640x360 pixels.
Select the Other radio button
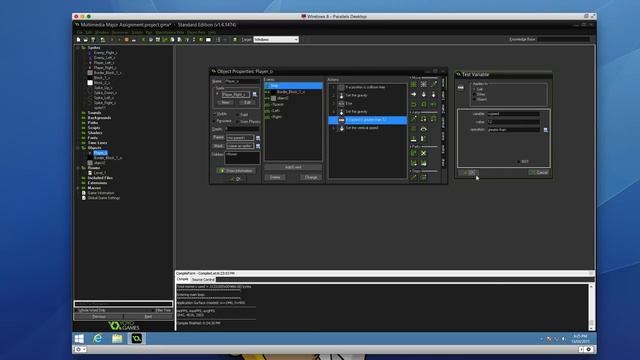[474, 94]
